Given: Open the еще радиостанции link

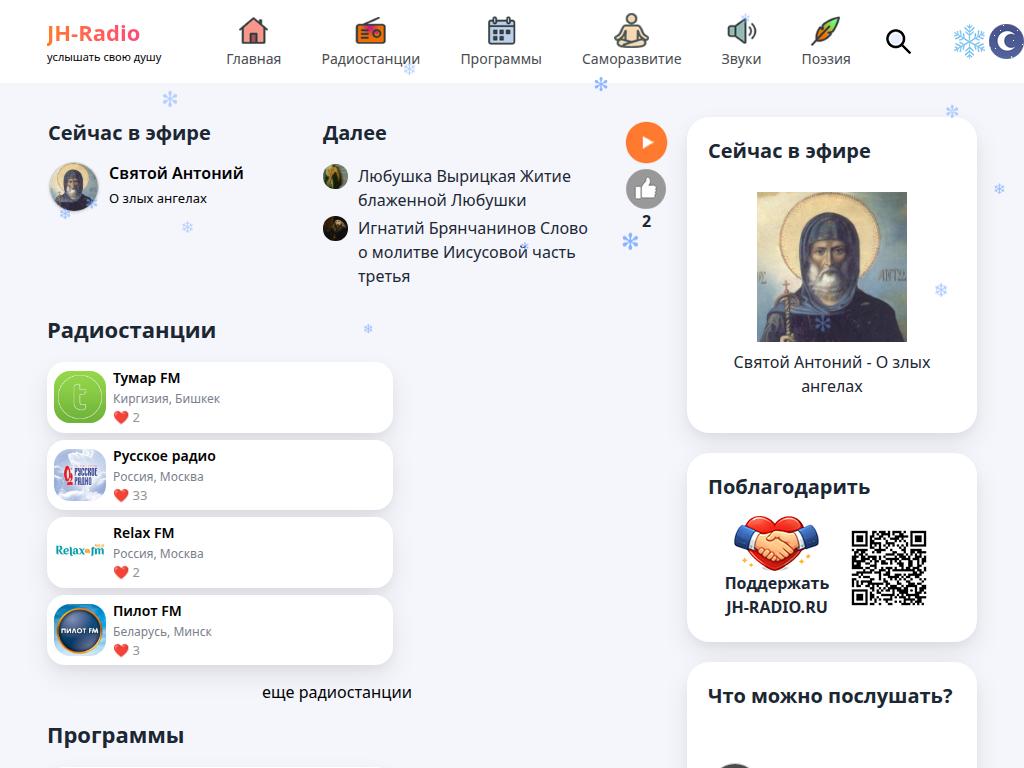Looking at the screenshot, I should (337, 691).
